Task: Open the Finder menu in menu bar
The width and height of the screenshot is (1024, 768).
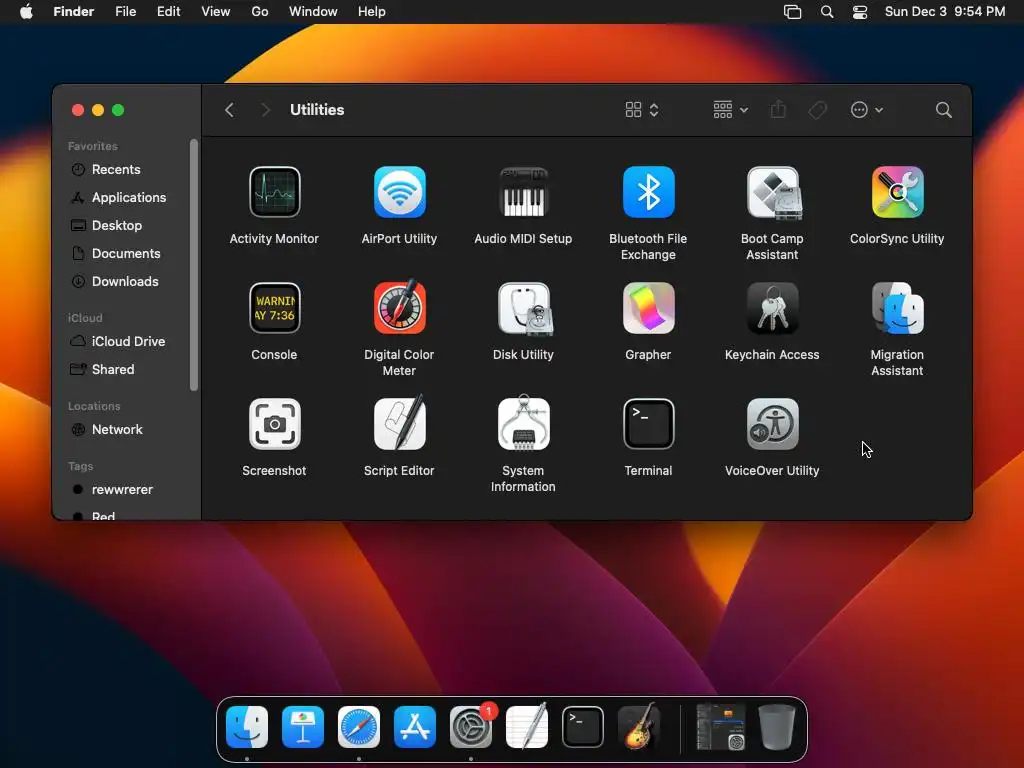Action: [x=74, y=12]
